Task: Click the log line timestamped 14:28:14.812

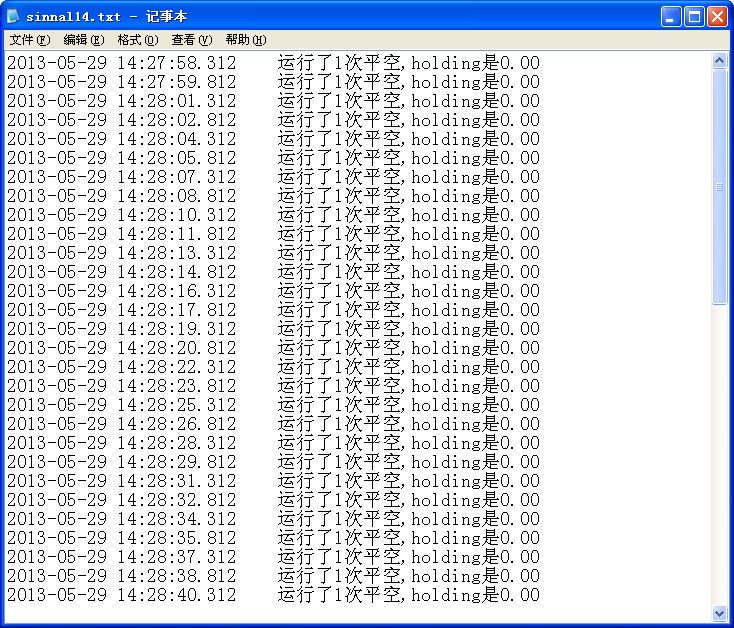Action: coord(273,272)
